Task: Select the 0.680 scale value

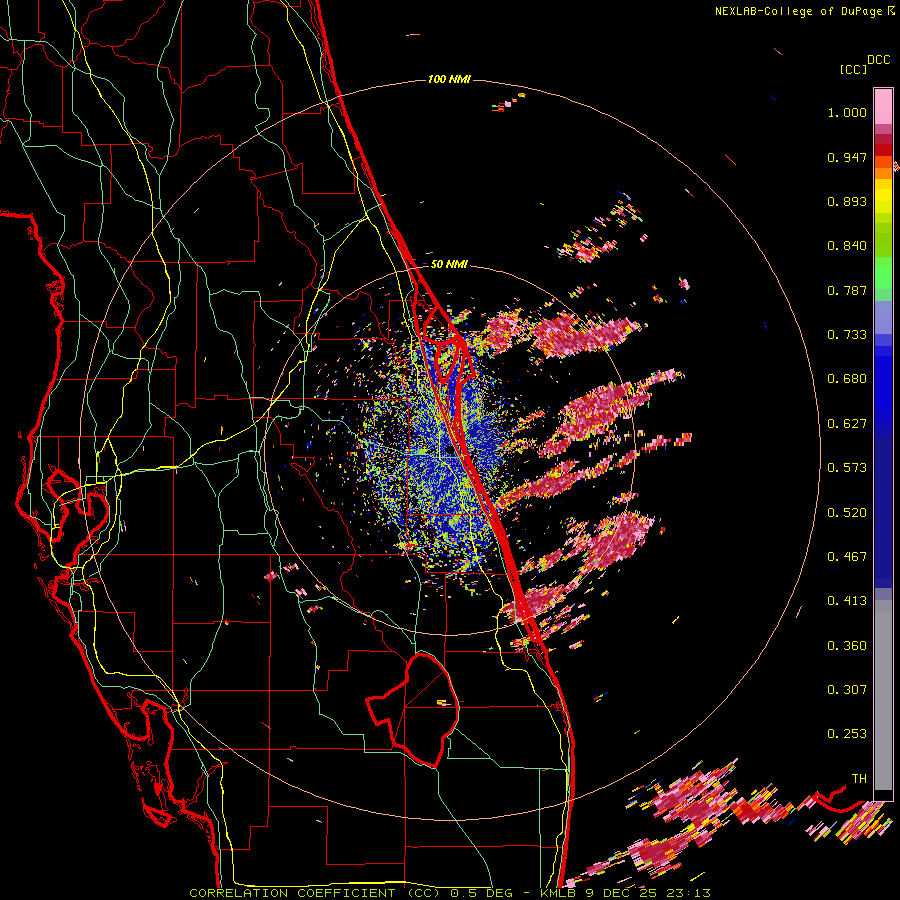Action: [847, 379]
